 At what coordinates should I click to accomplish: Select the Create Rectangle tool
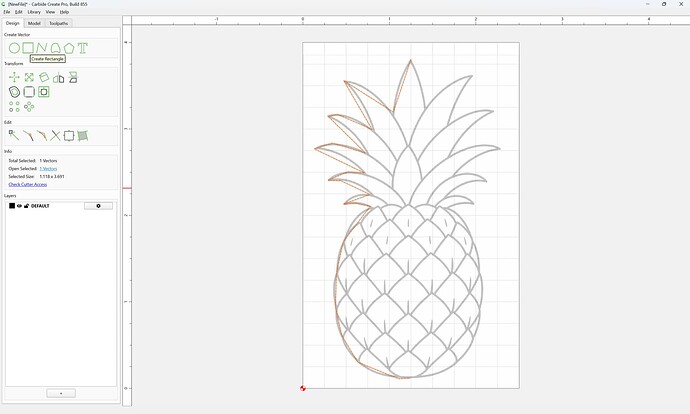[28, 48]
